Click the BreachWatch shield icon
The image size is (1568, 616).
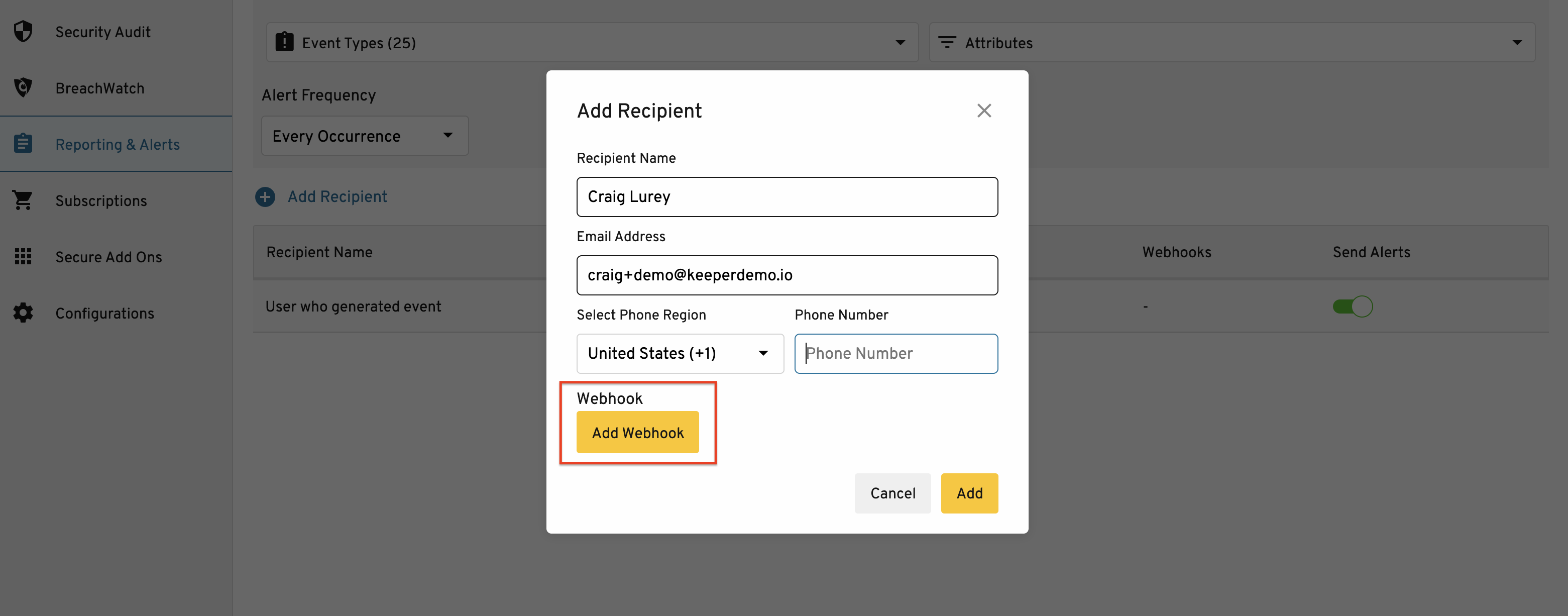tap(23, 87)
